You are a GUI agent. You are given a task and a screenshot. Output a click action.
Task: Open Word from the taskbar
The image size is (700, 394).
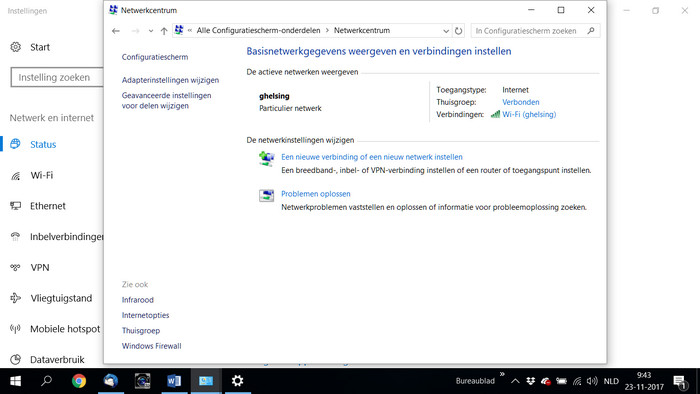click(x=174, y=381)
